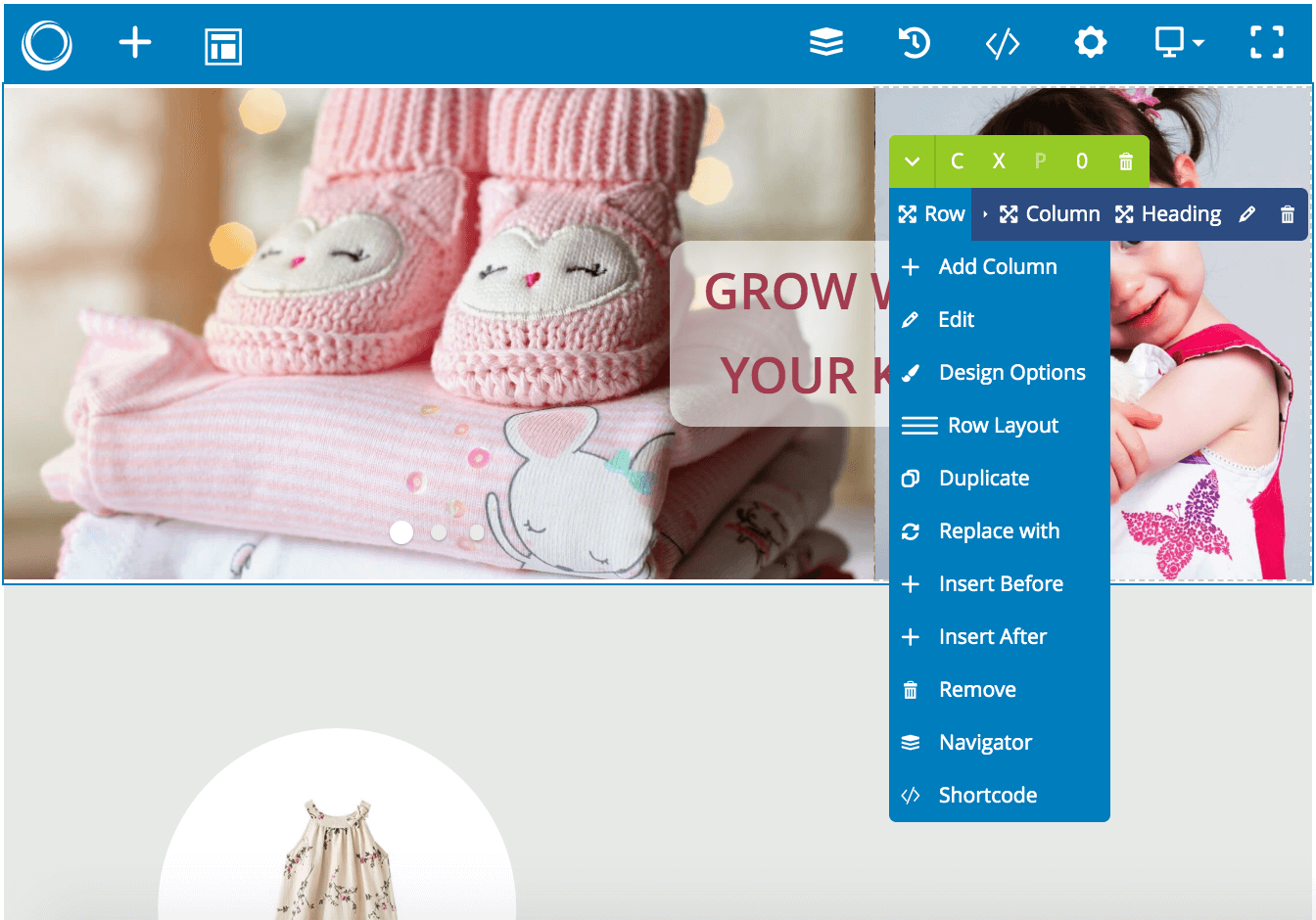This screenshot has width=1316, height=920.
Task: Choose the Row Layout option
Action: click(1003, 425)
